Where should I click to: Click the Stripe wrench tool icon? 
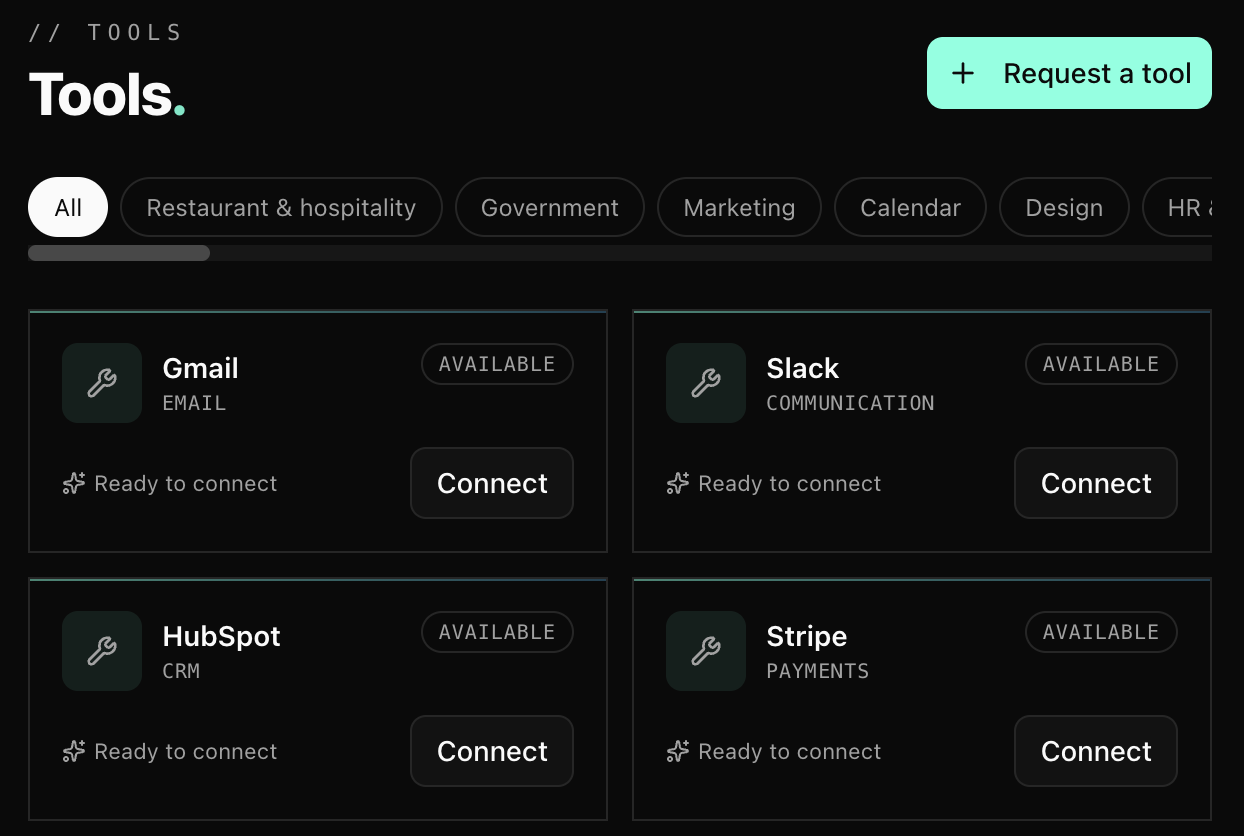[x=706, y=651]
